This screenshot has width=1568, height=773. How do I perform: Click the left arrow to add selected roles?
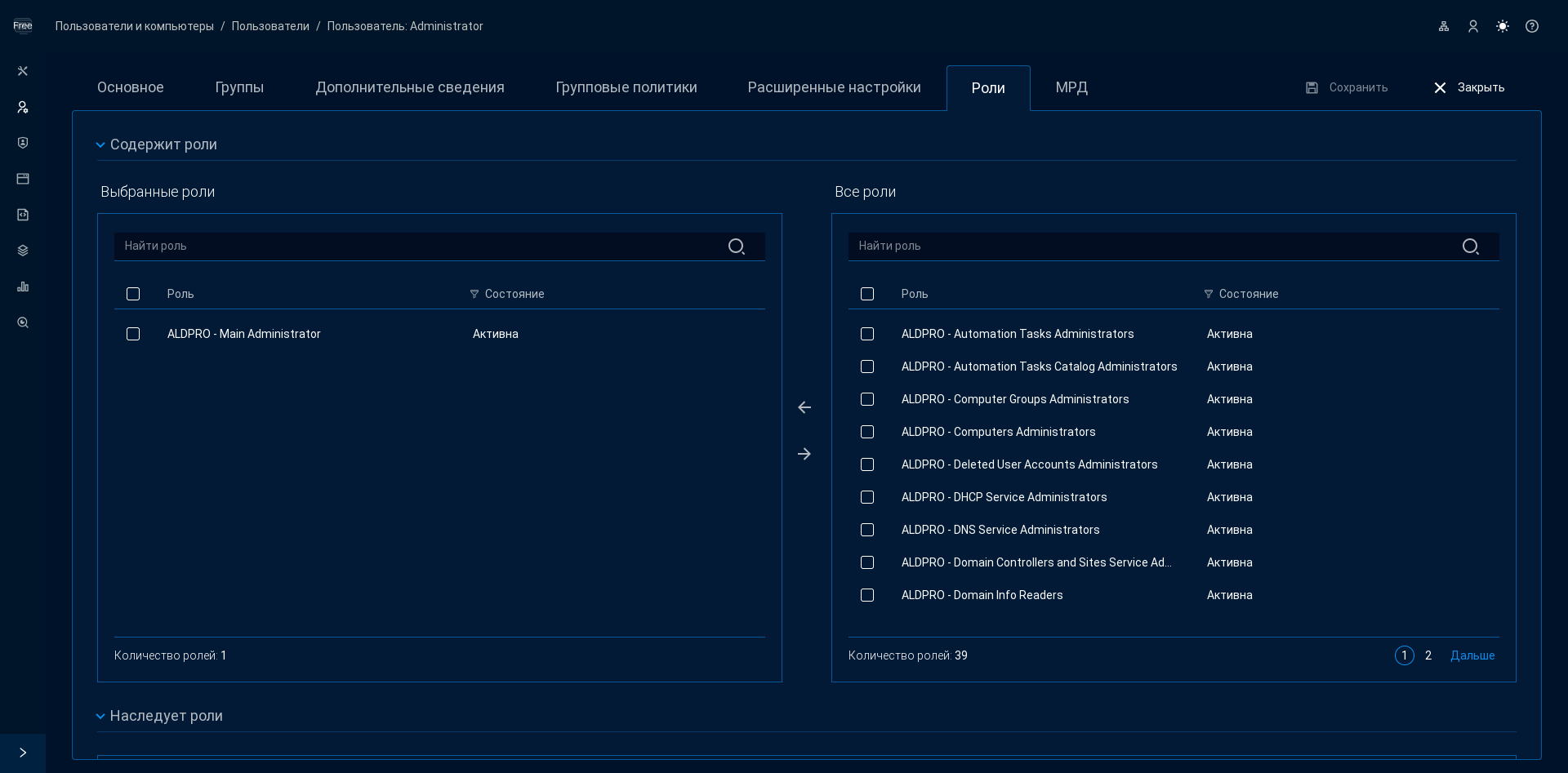click(804, 407)
